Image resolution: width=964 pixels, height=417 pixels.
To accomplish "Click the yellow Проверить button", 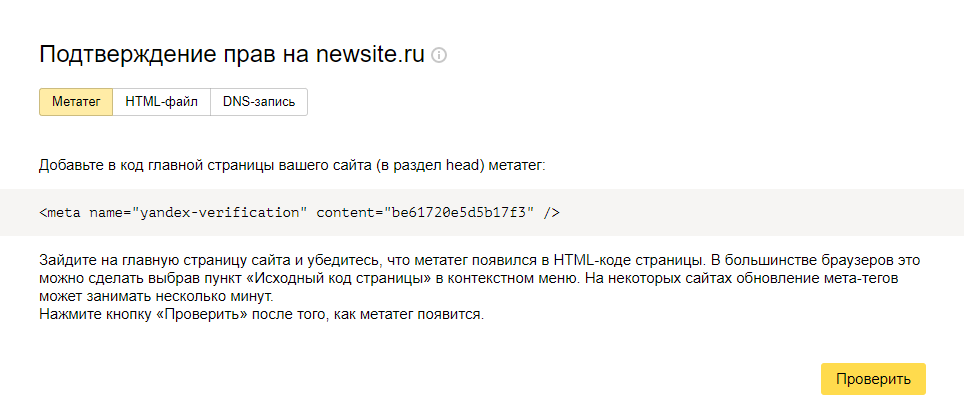I will tap(873, 379).
